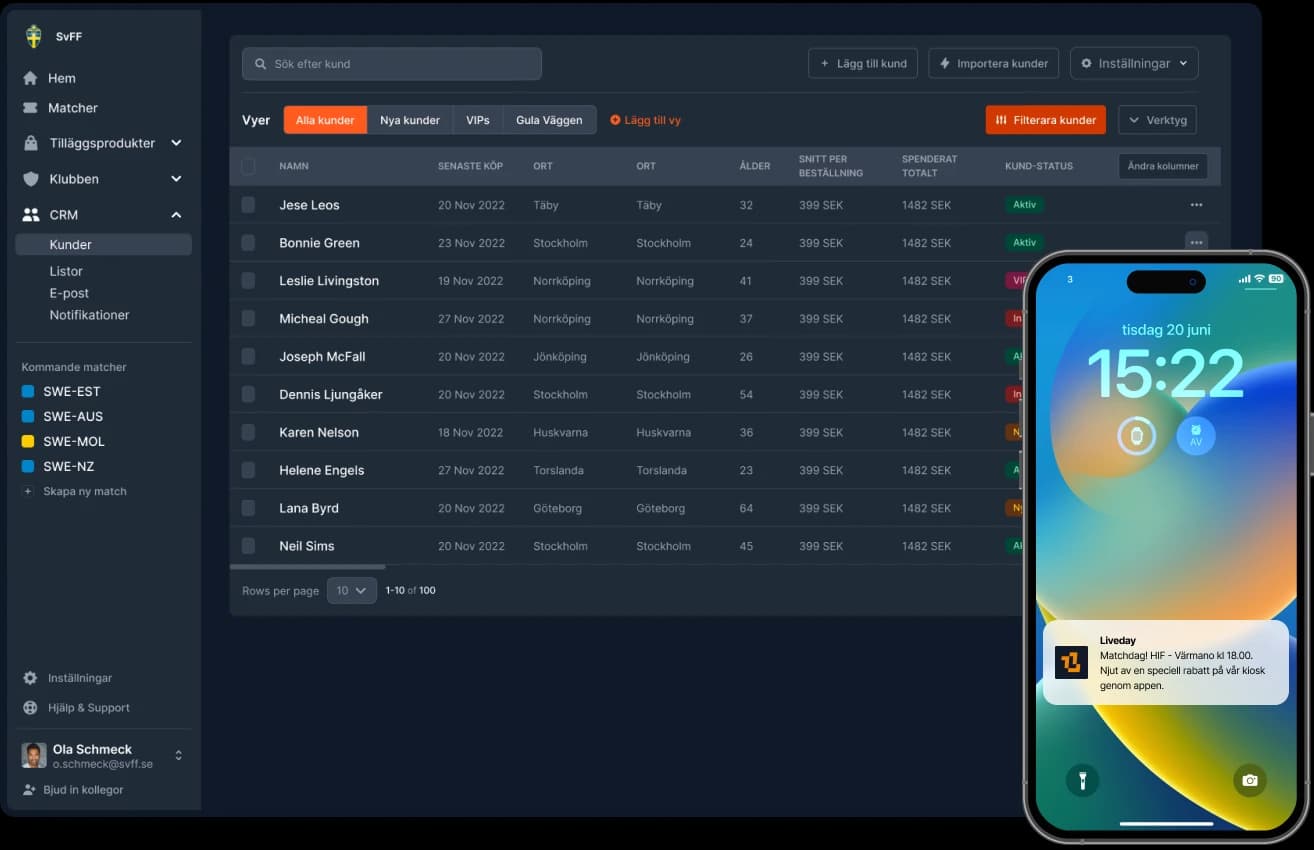Click the Filterara kunder button
The image size is (1314, 850).
point(1045,120)
